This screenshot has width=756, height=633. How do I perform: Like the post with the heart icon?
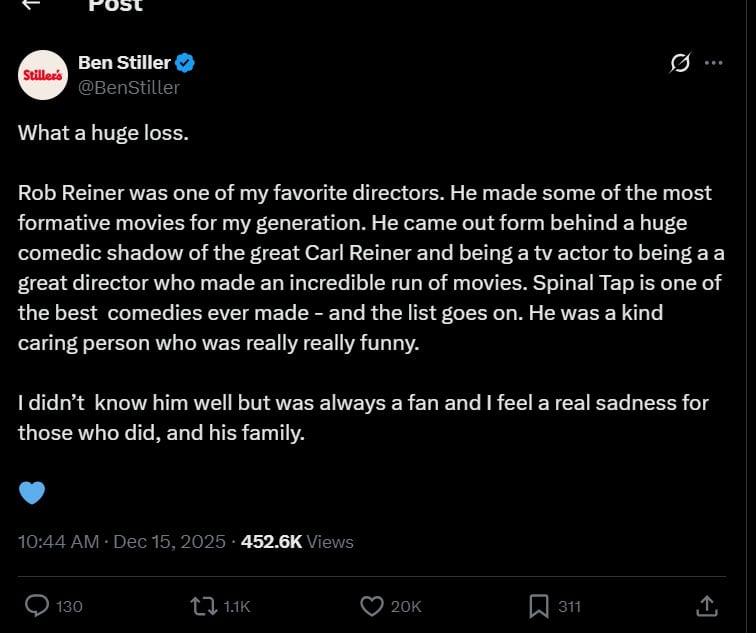[372, 606]
